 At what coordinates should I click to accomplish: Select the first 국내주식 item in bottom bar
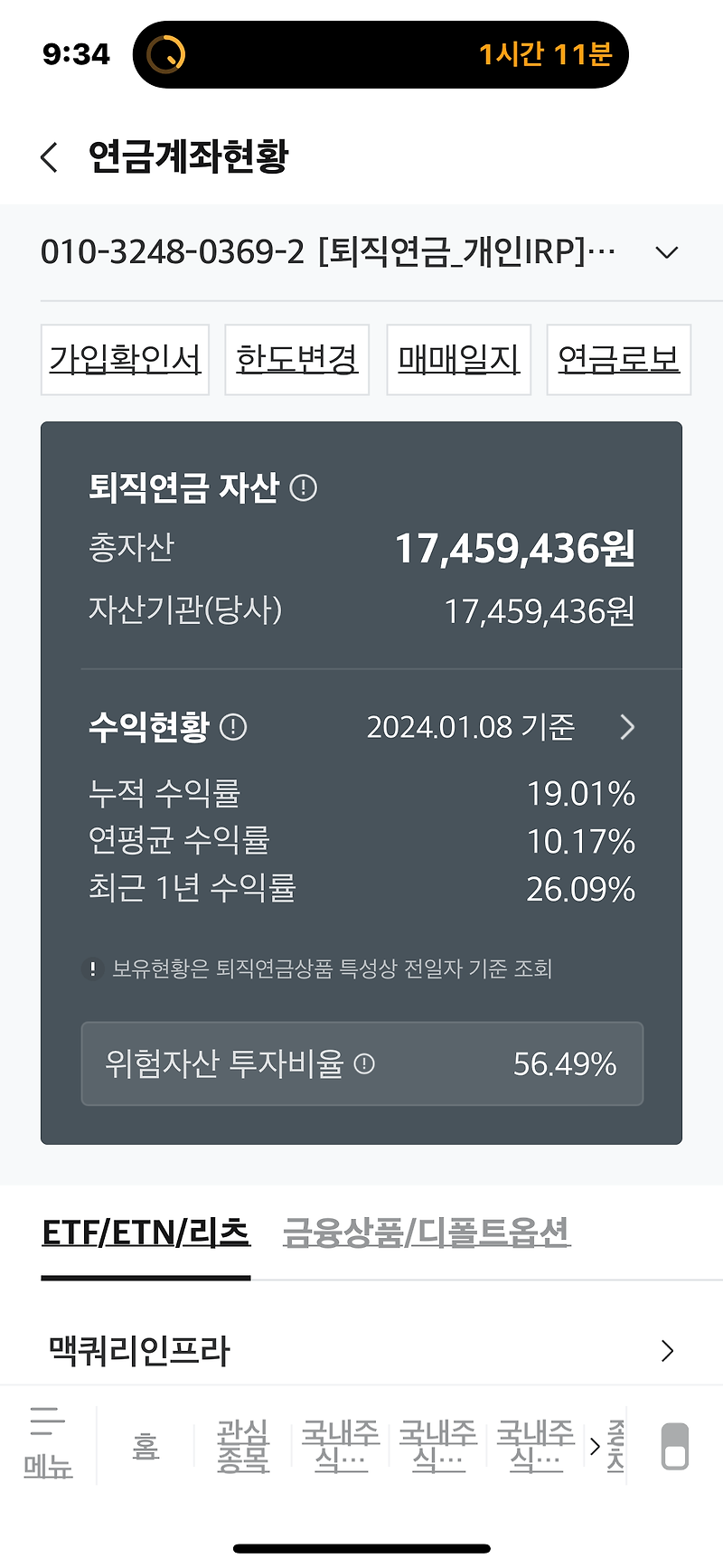(x=338, y=1444)
